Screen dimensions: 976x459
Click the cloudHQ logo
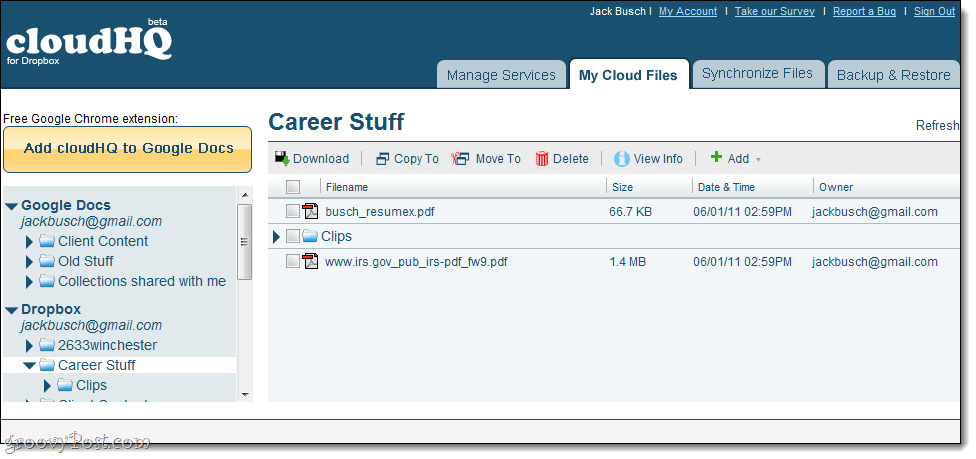(x=89, y=42)
